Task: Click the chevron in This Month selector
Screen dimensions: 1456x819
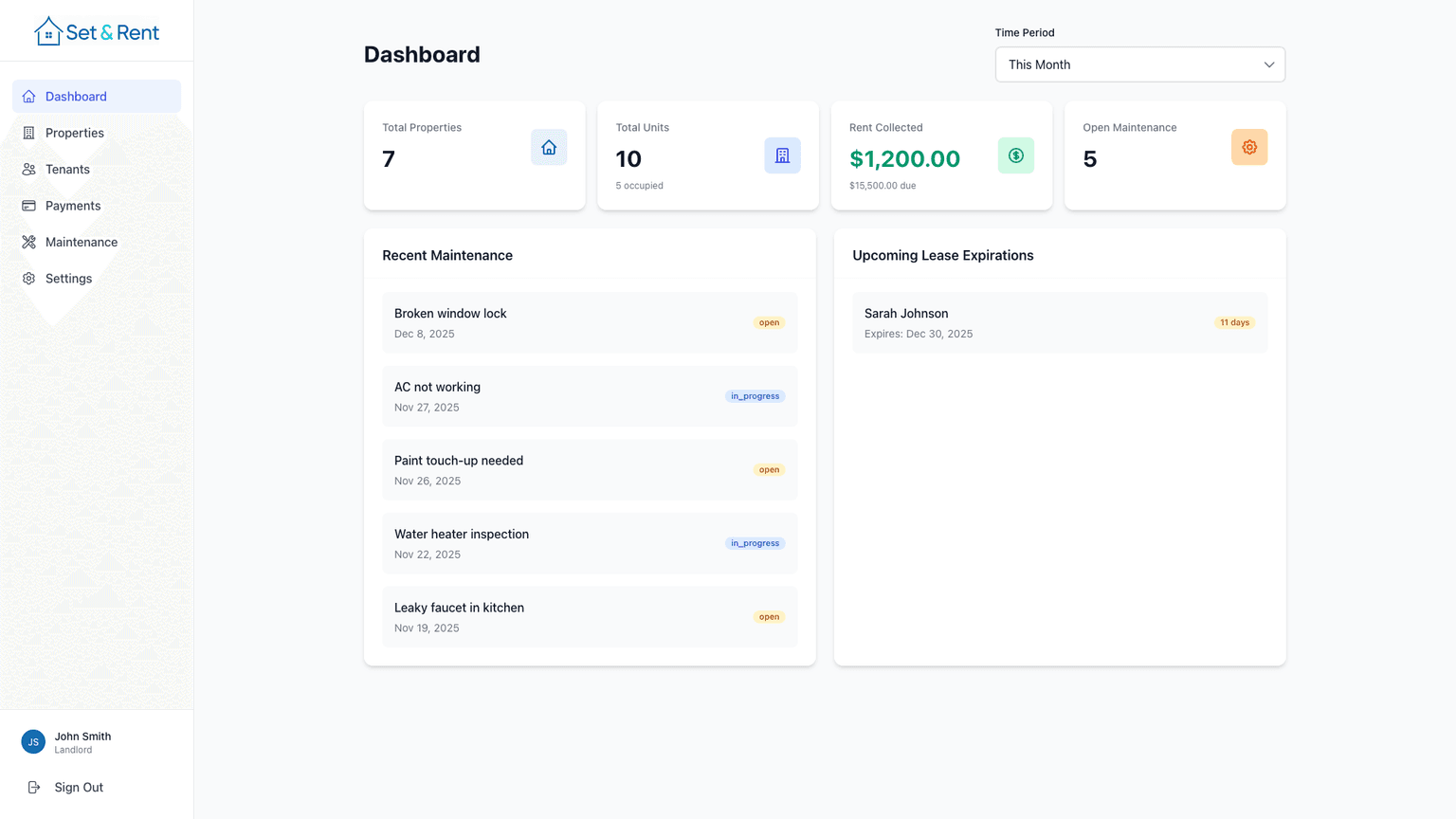Action: (1269, 64)
